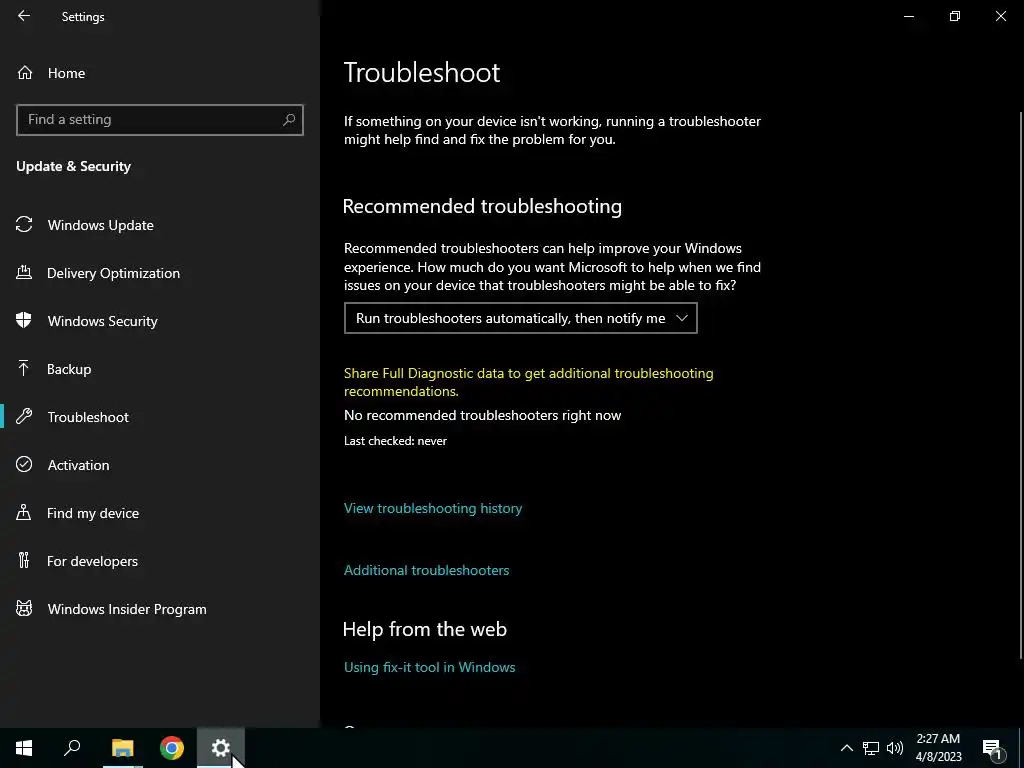Click into the Find a setting field

pyautogui.click(x=159, y=120)
